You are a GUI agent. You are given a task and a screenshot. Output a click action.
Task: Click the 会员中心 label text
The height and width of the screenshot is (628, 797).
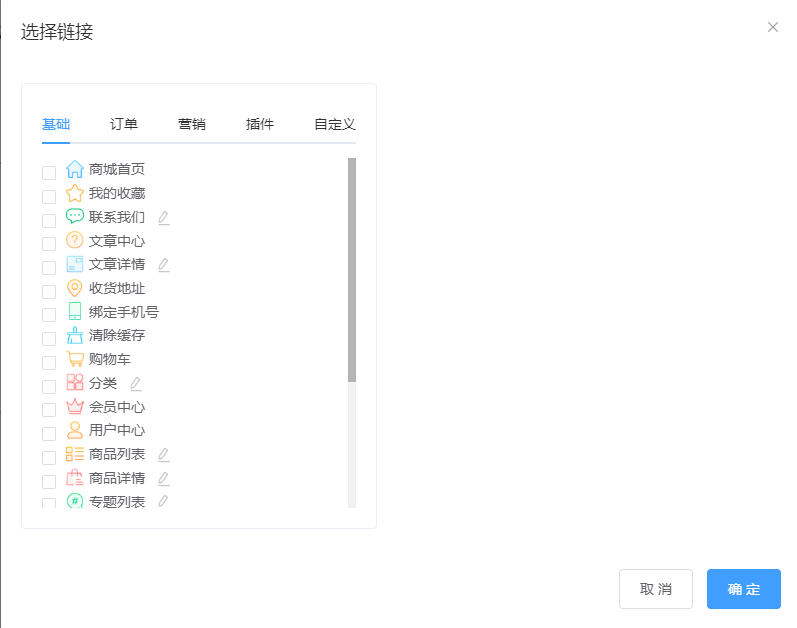(x=117, y=407)
